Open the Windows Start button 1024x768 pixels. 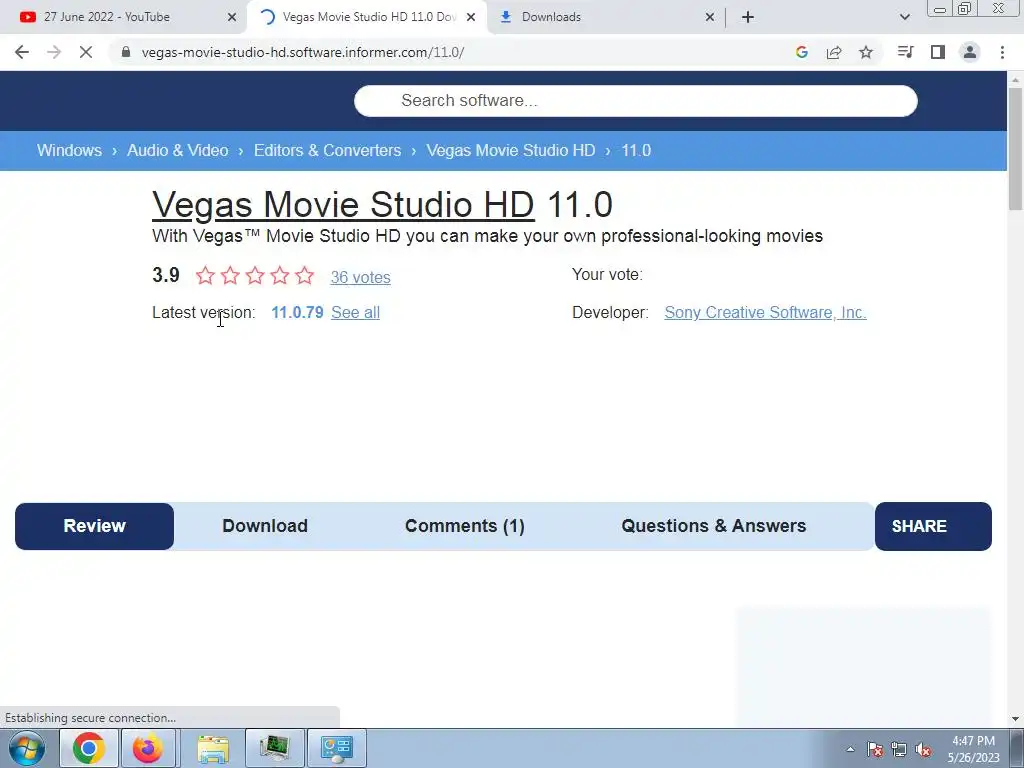point(27,748)
